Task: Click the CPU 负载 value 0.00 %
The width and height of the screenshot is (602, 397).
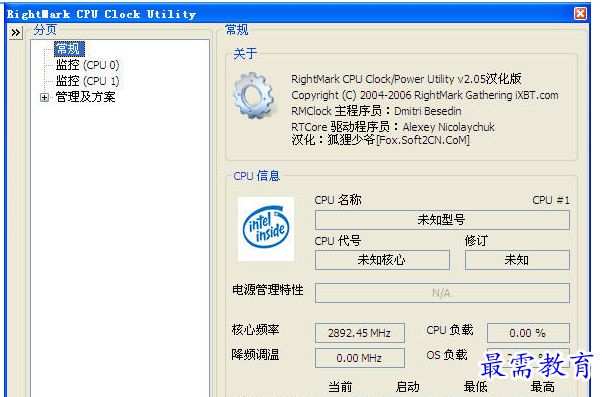Action: click(528, 333)
